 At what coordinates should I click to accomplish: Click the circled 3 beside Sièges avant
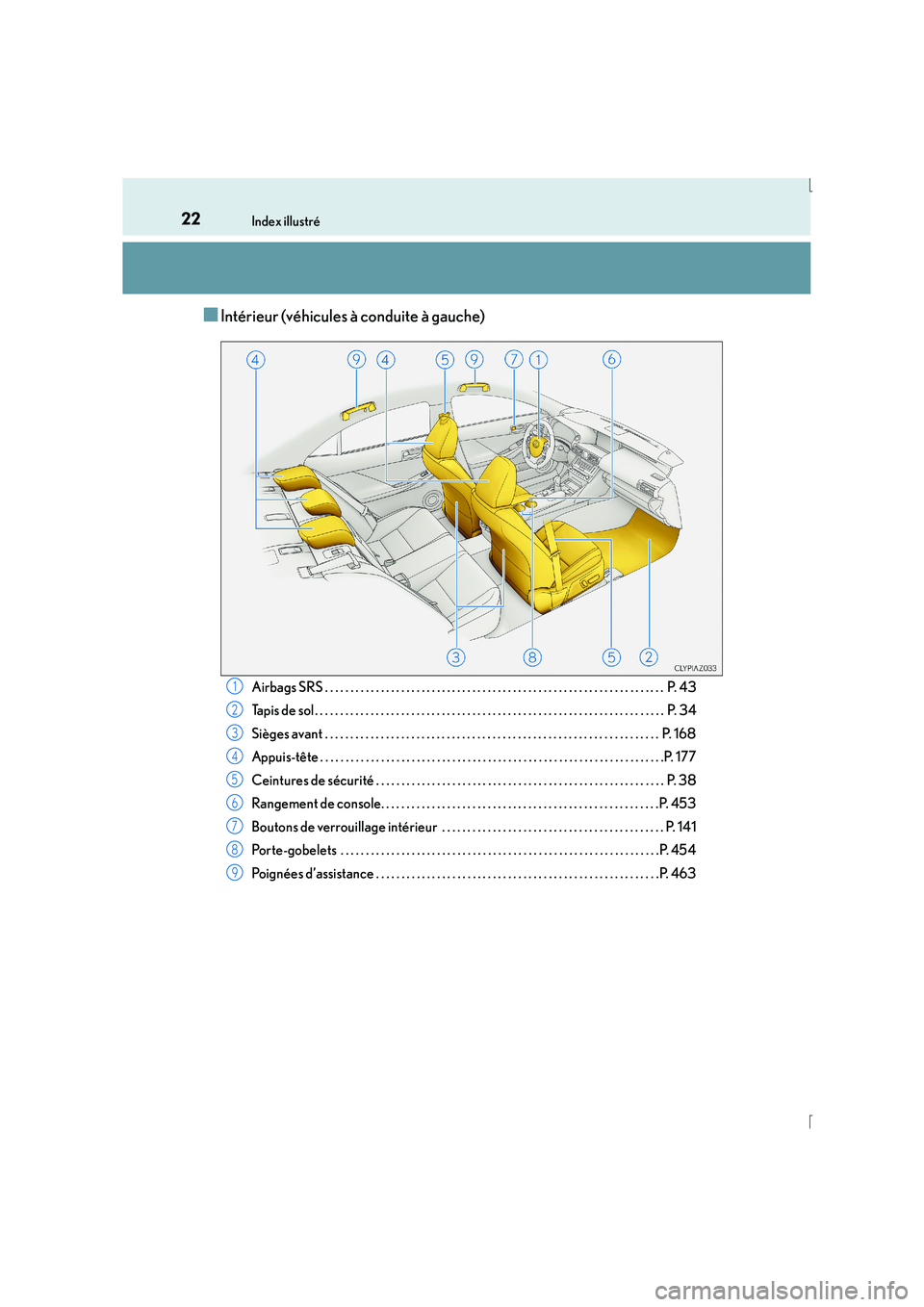[x=235, y=732]
